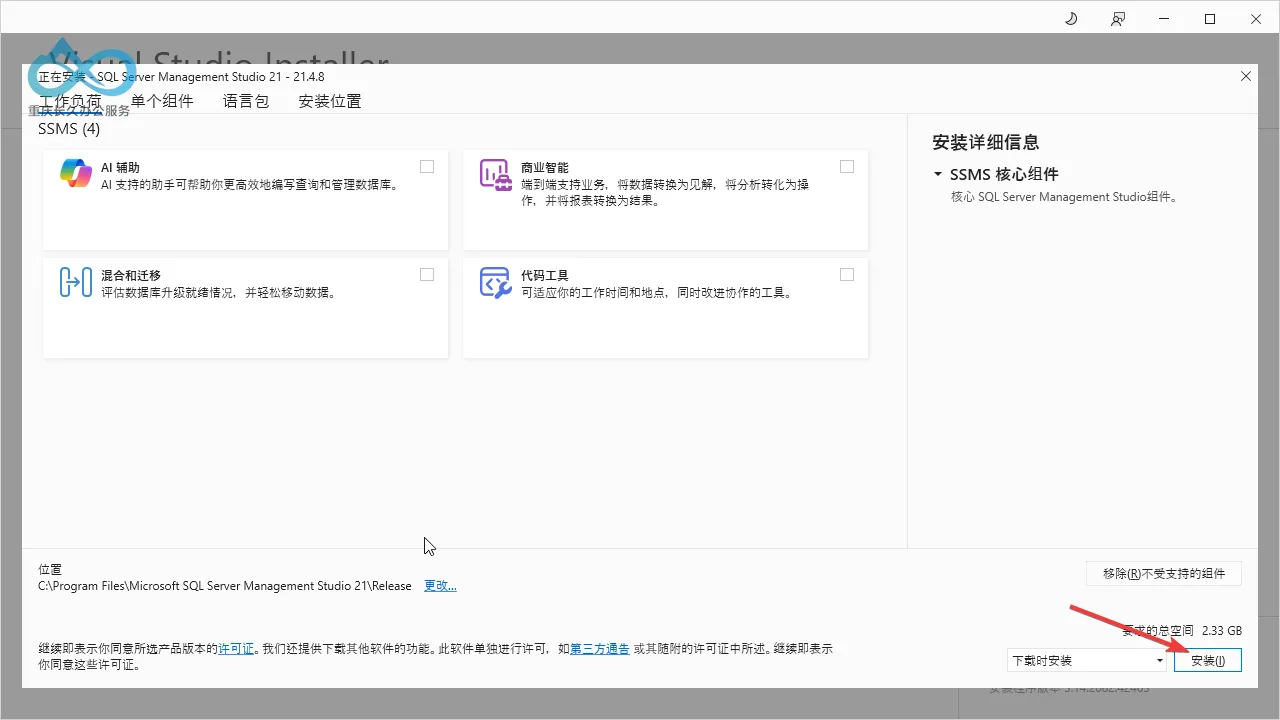Viewport: 1280px width, 720px height.
Task: Open the 安装位置 tab
Action: pyautogui.click(x=330, y=101)
